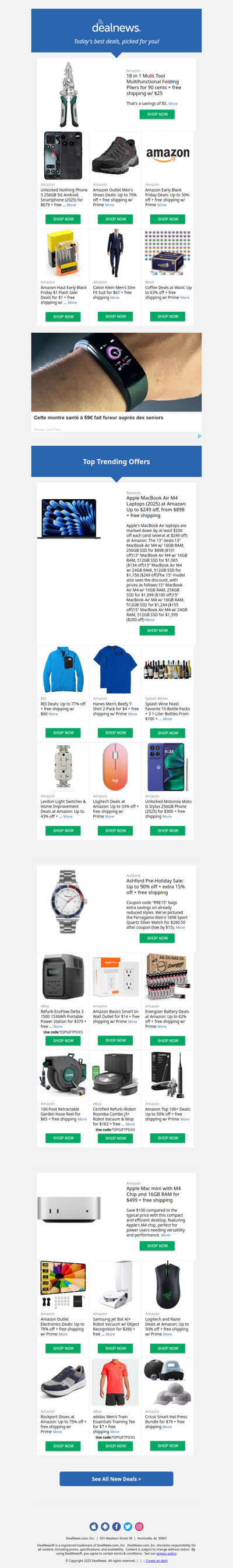Click the dealnews logo in the header
Viewport: 233px width, 1568px height.
pyautogui.click(x=116, y=28)
